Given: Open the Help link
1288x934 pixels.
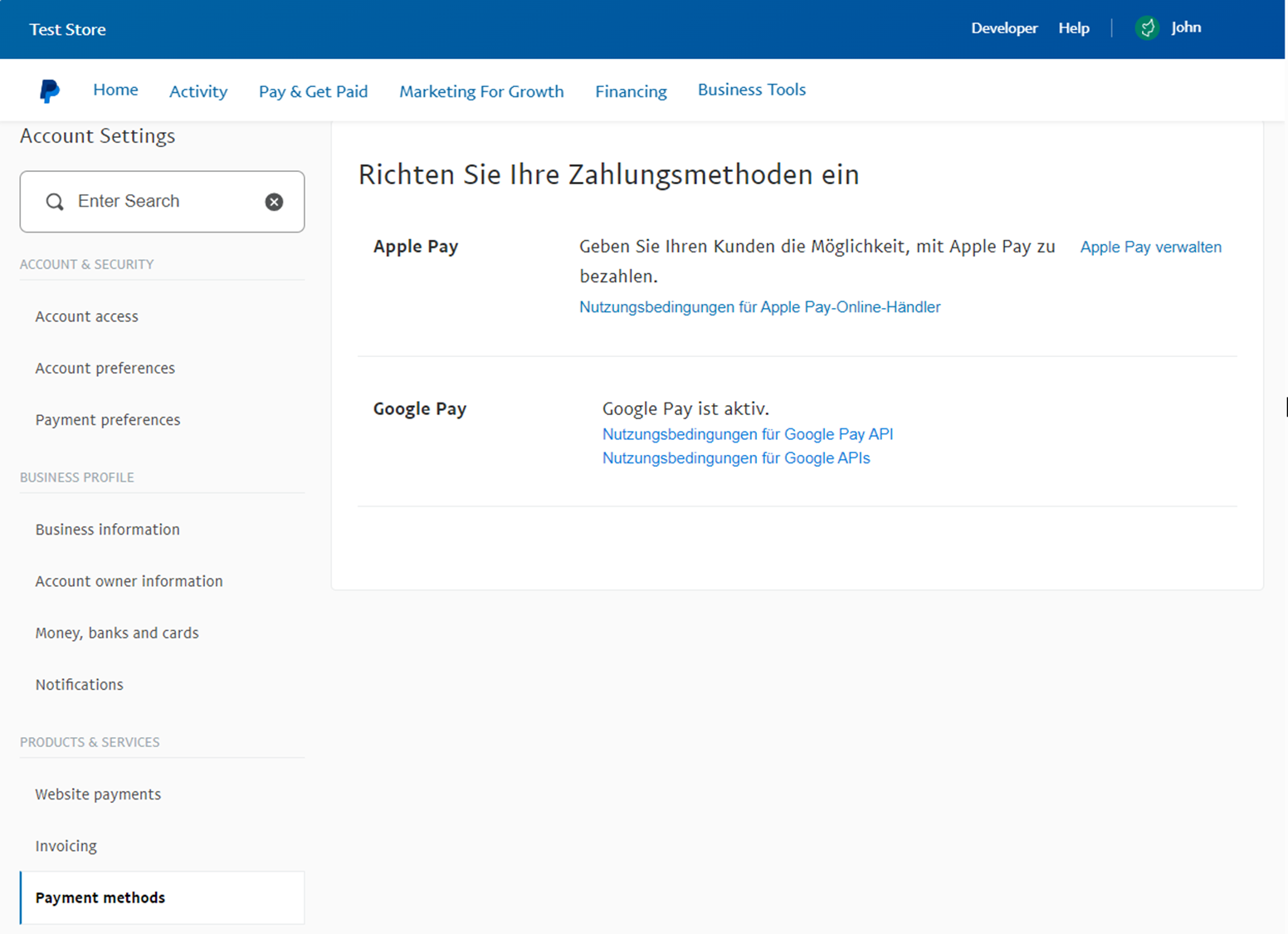Looking at the screenshot, I should tap(1073, 28).
